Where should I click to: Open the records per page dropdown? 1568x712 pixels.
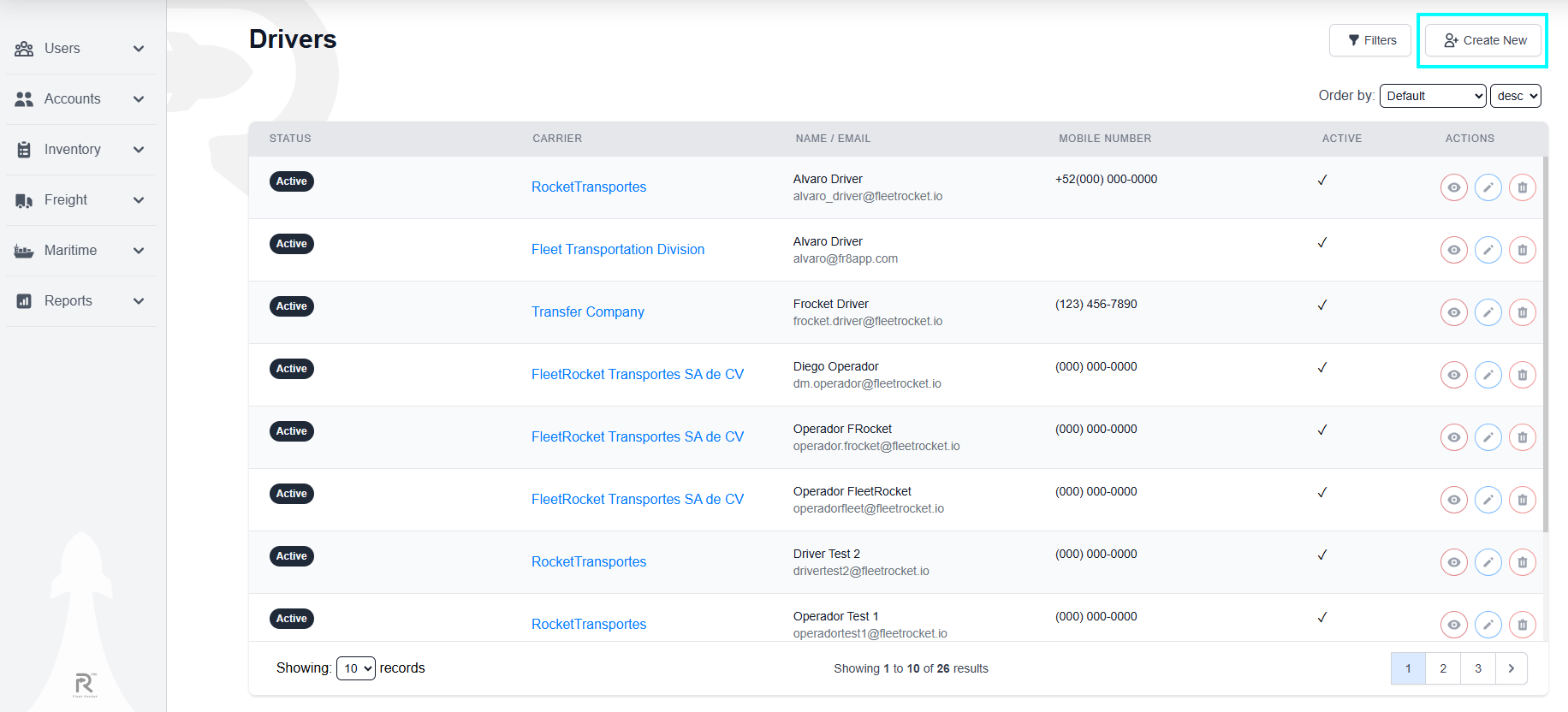tap(356, 668)
